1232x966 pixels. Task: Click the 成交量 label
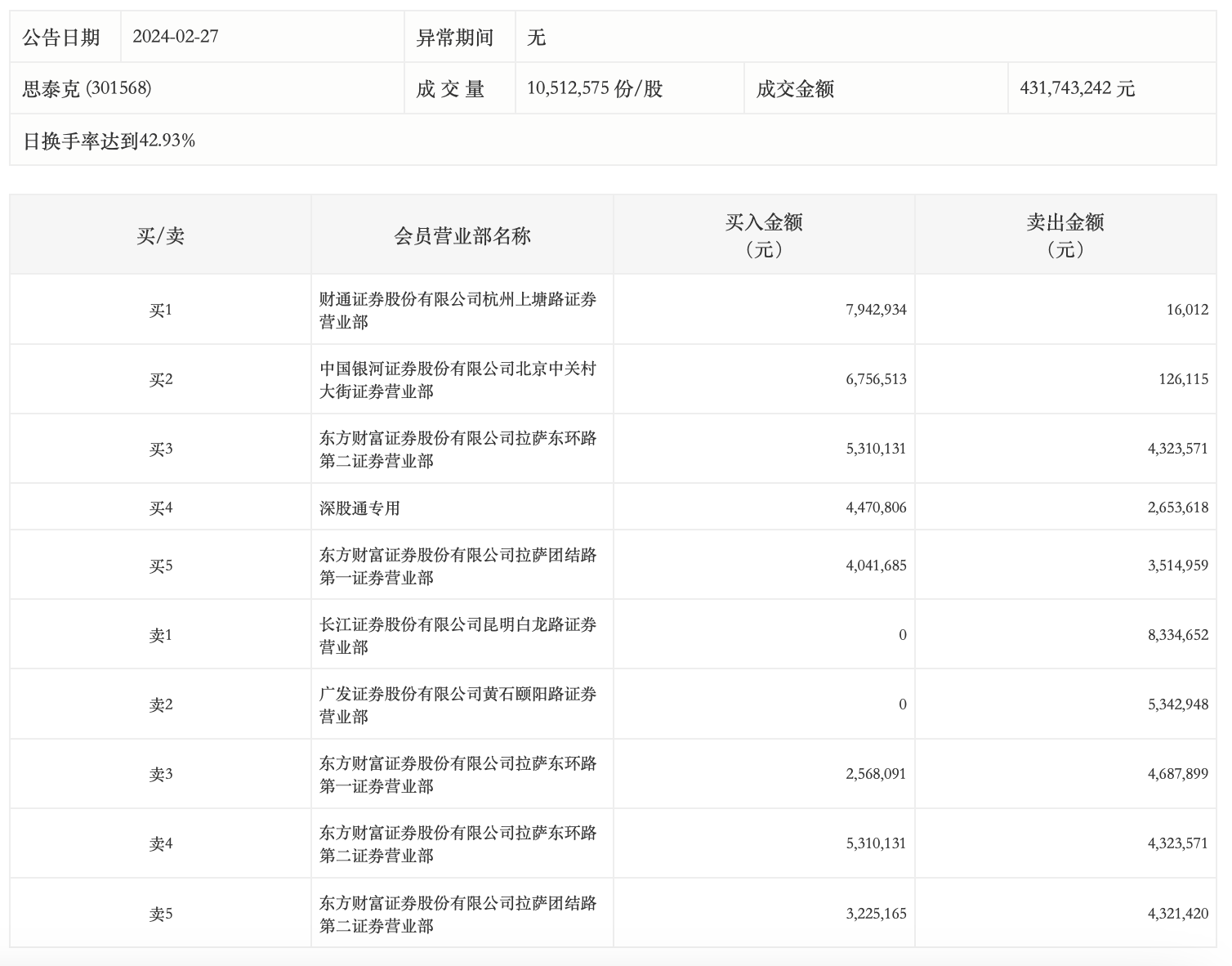pos(450,89)
